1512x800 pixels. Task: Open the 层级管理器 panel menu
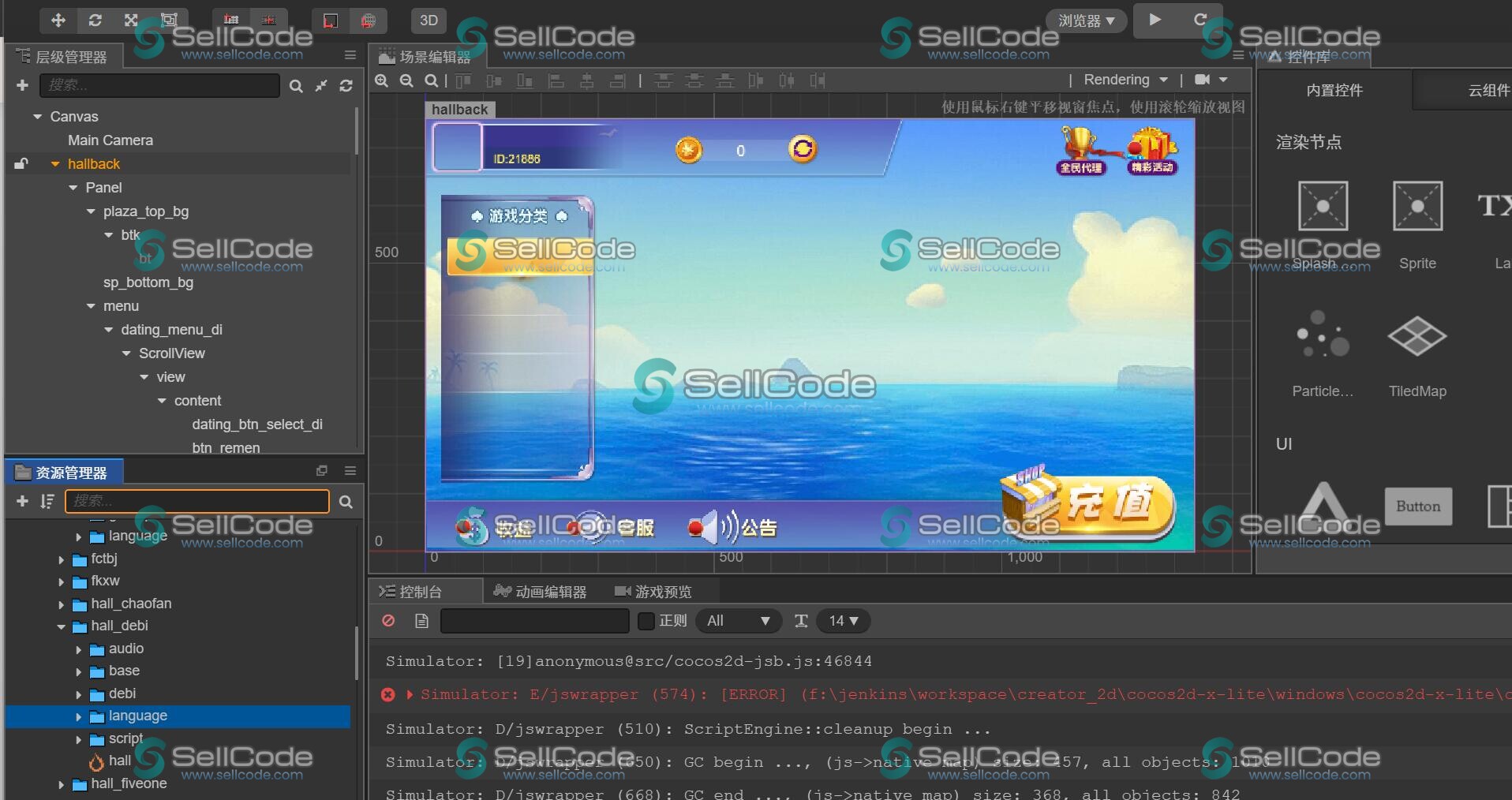[350, 55]
